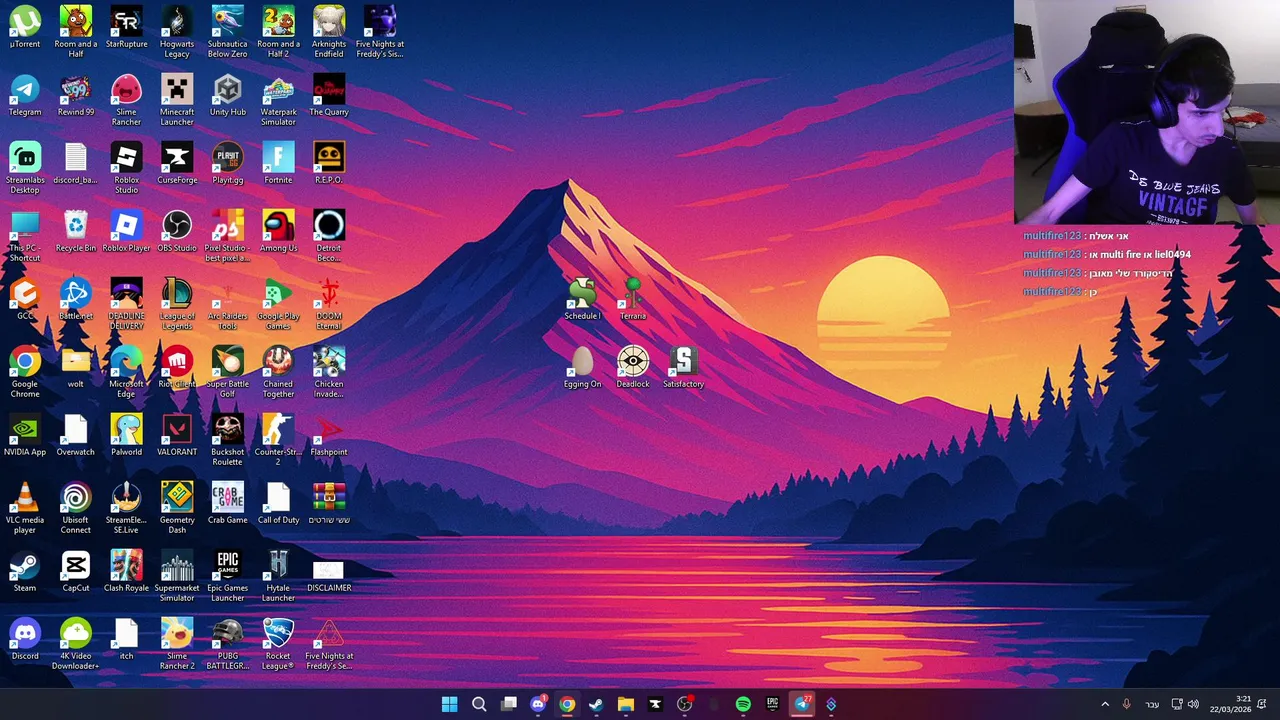Select the Crab Game shortcut
This screenshot has height=720, width=1280.
(227, 504)
